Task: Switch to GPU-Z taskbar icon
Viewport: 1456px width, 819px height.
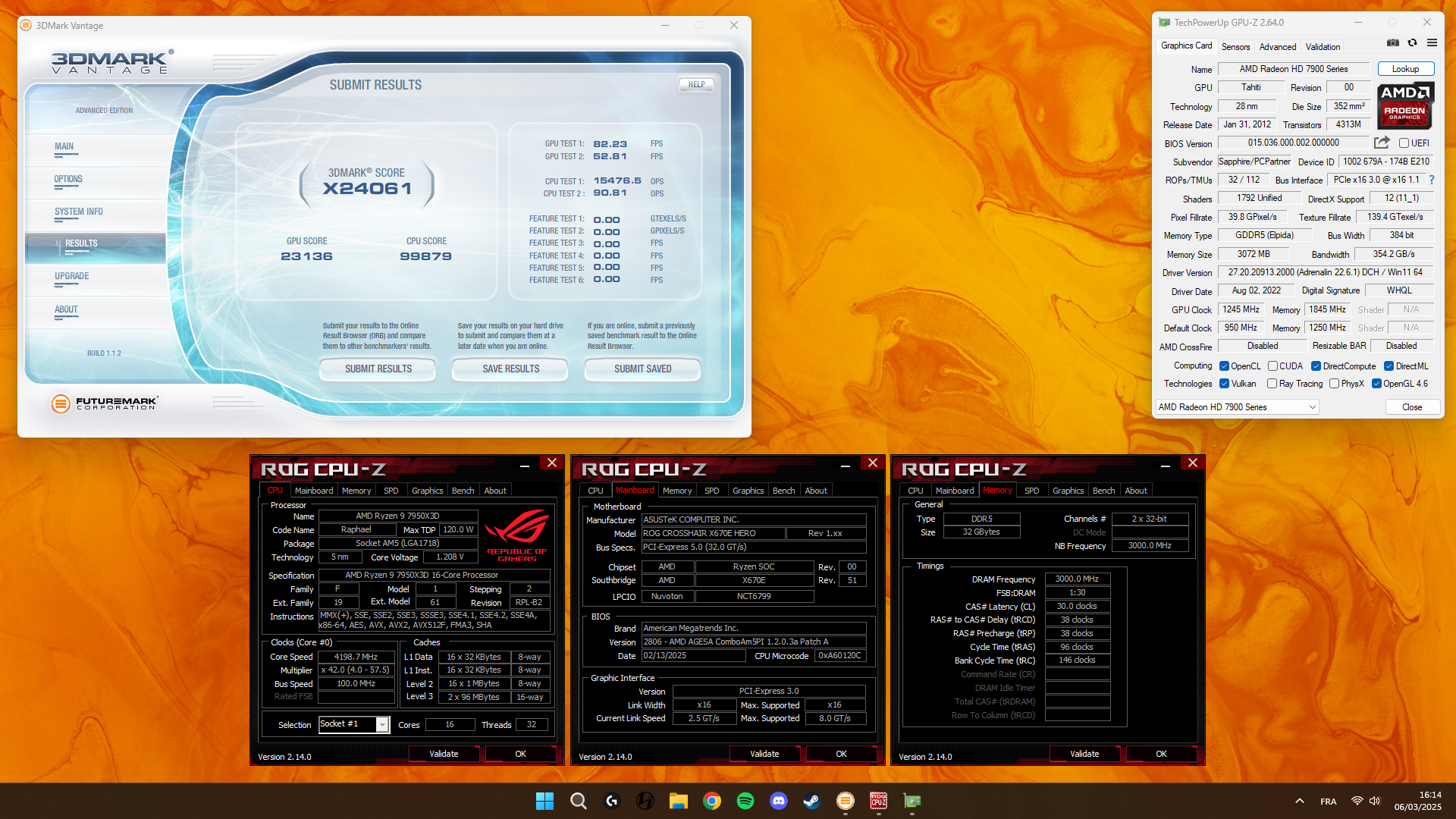Action: (x=912, y=801)
